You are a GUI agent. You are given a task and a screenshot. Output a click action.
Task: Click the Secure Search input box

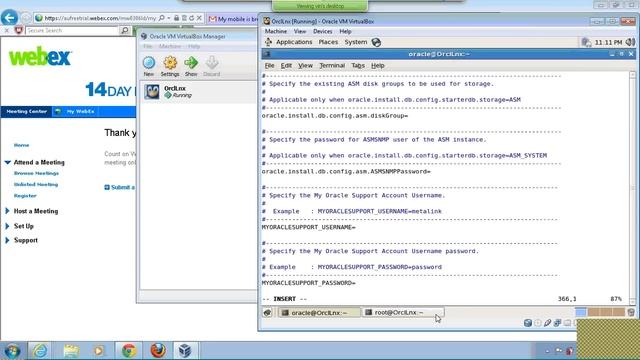point(72,31)
